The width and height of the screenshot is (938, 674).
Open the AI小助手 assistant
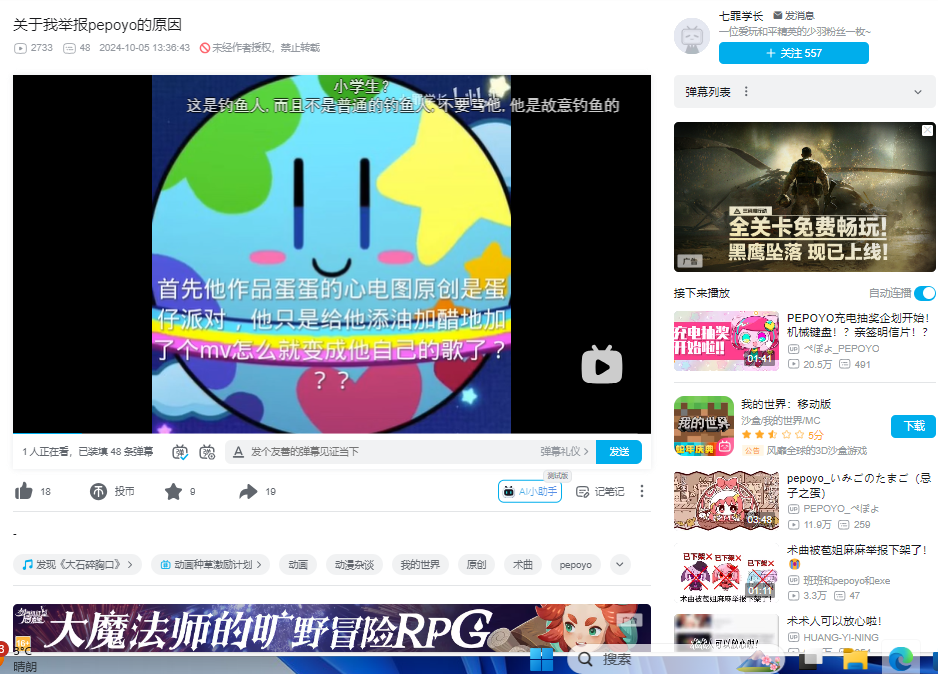click(x=530, y=492)
